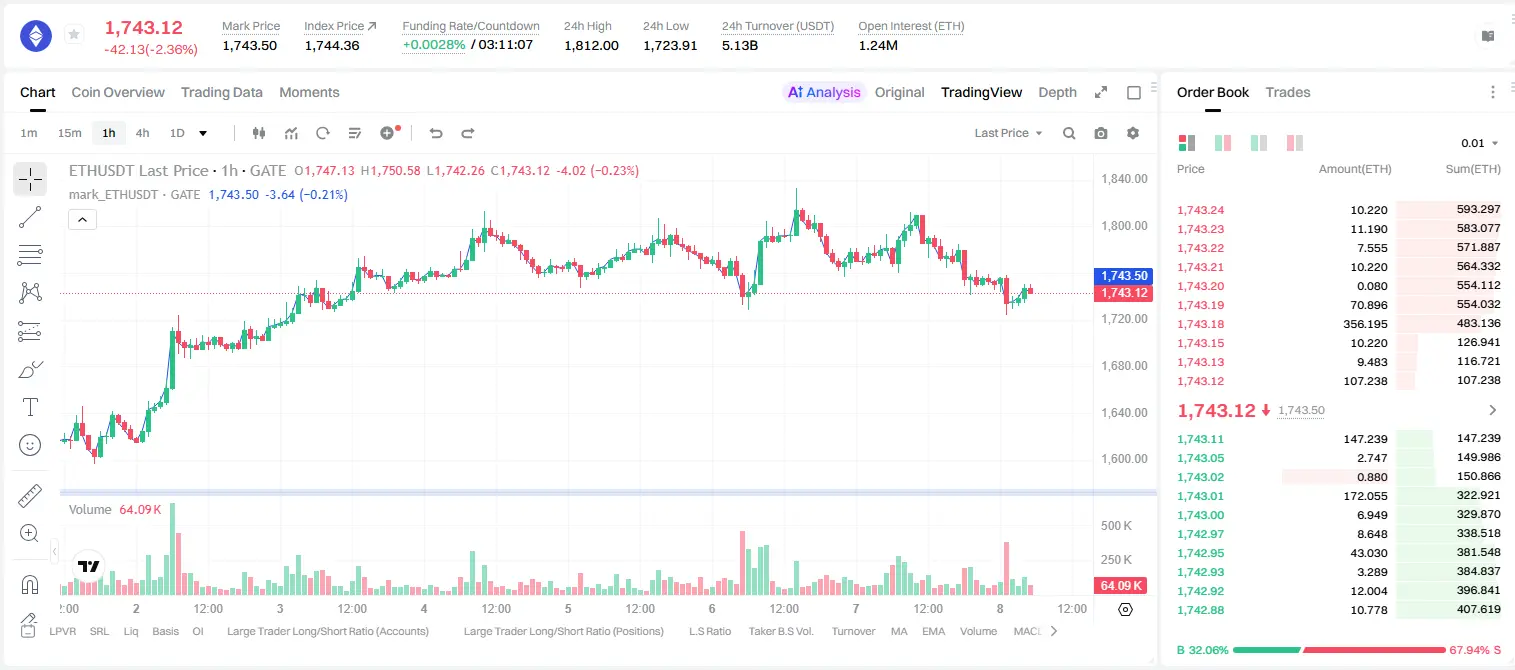
Task: Open the Coin Overview tab
Action: [x=118, y=92]
